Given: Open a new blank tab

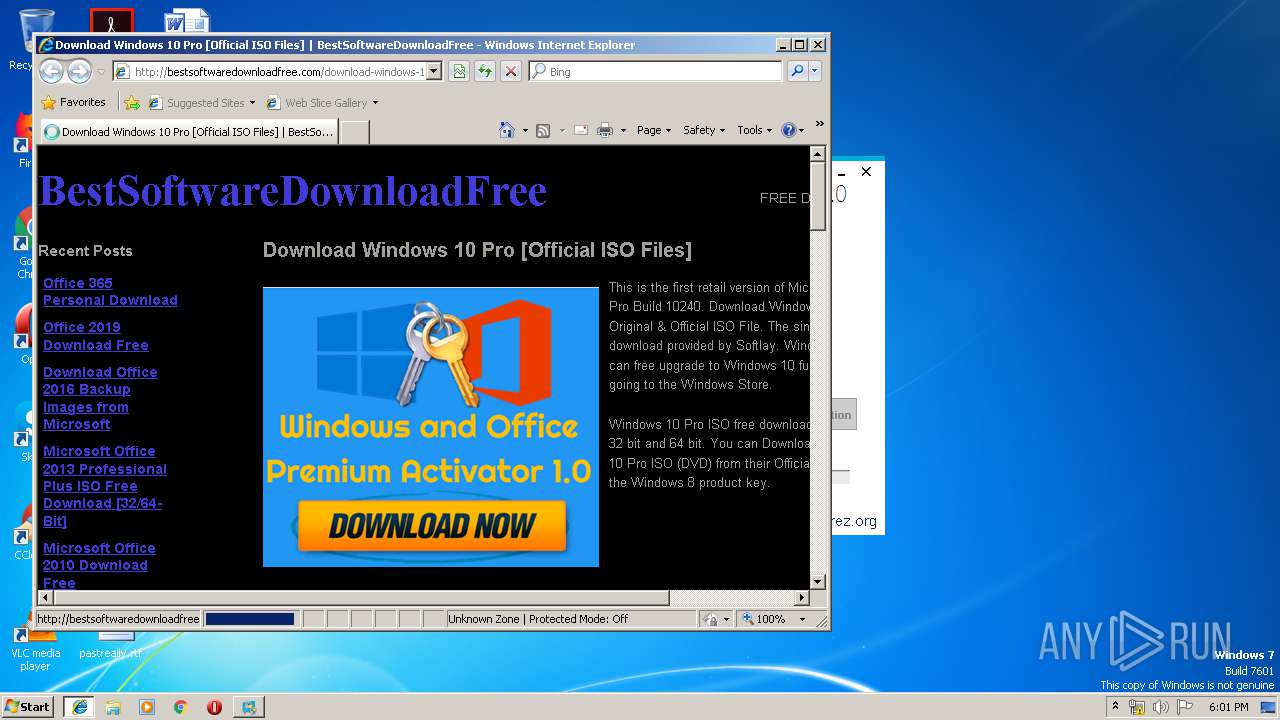Looking at the screenshot, I should pos(355,132).
